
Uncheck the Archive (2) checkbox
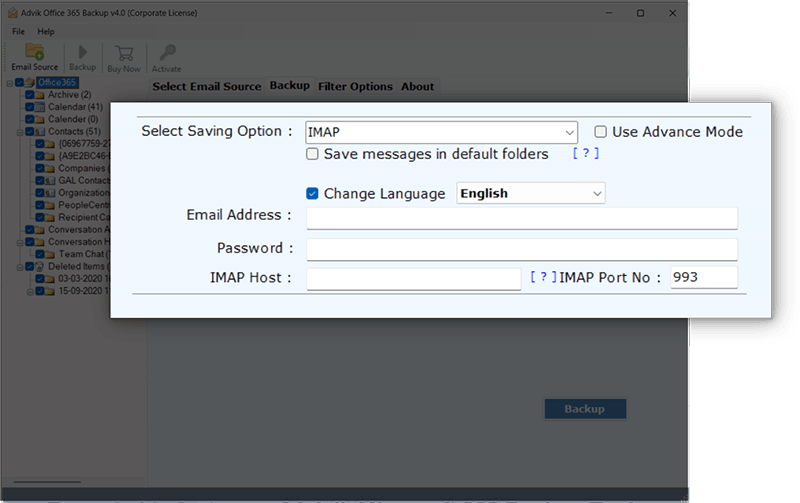click(30, 94)
